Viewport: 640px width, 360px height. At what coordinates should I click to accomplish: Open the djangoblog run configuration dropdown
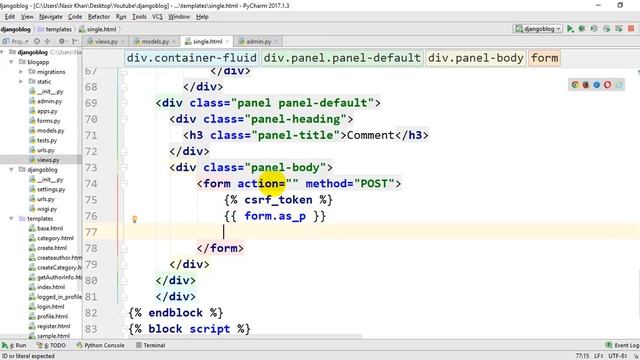[x=538, y=29]
